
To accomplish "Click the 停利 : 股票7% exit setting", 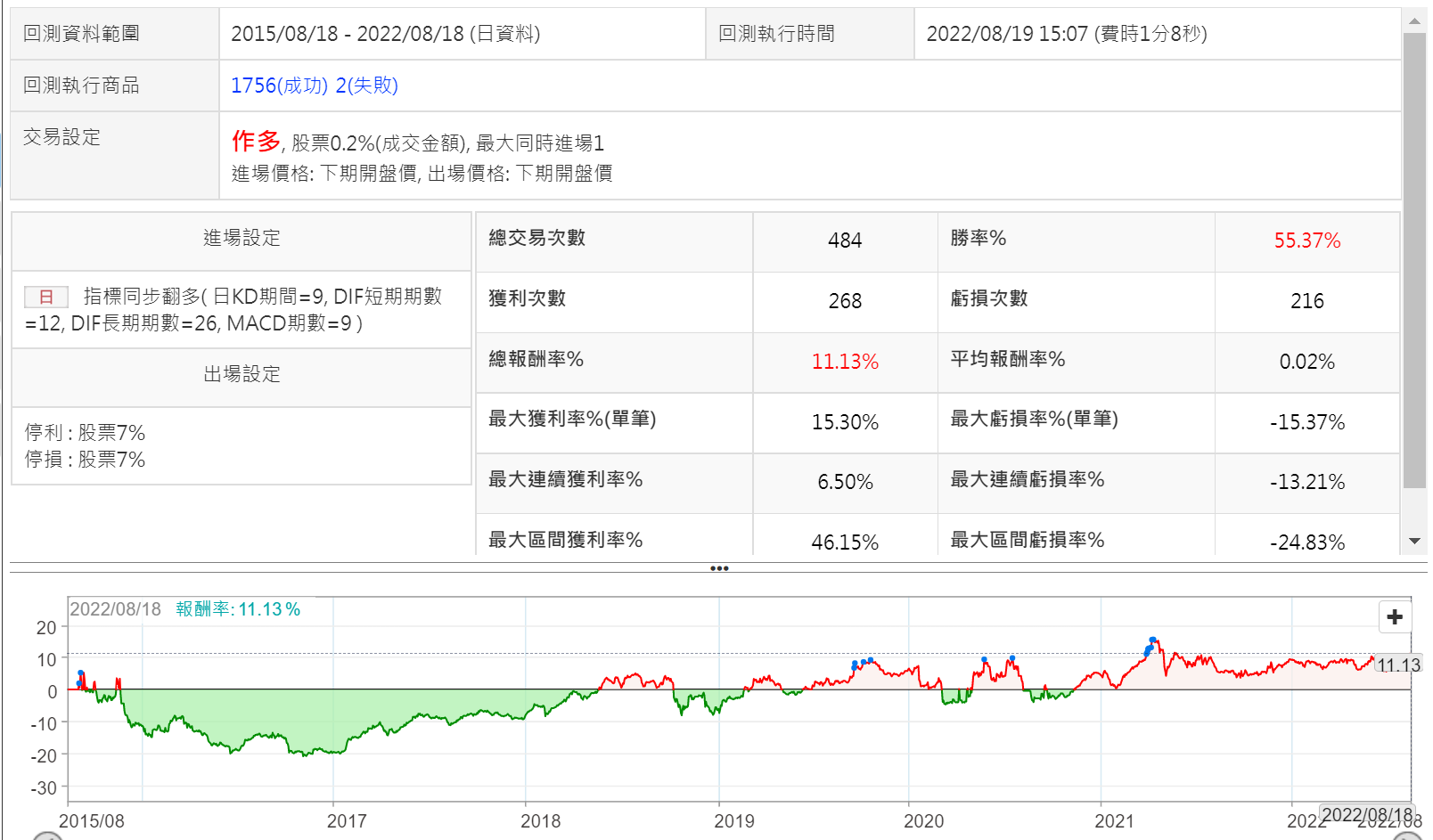I will coord(86,433).
